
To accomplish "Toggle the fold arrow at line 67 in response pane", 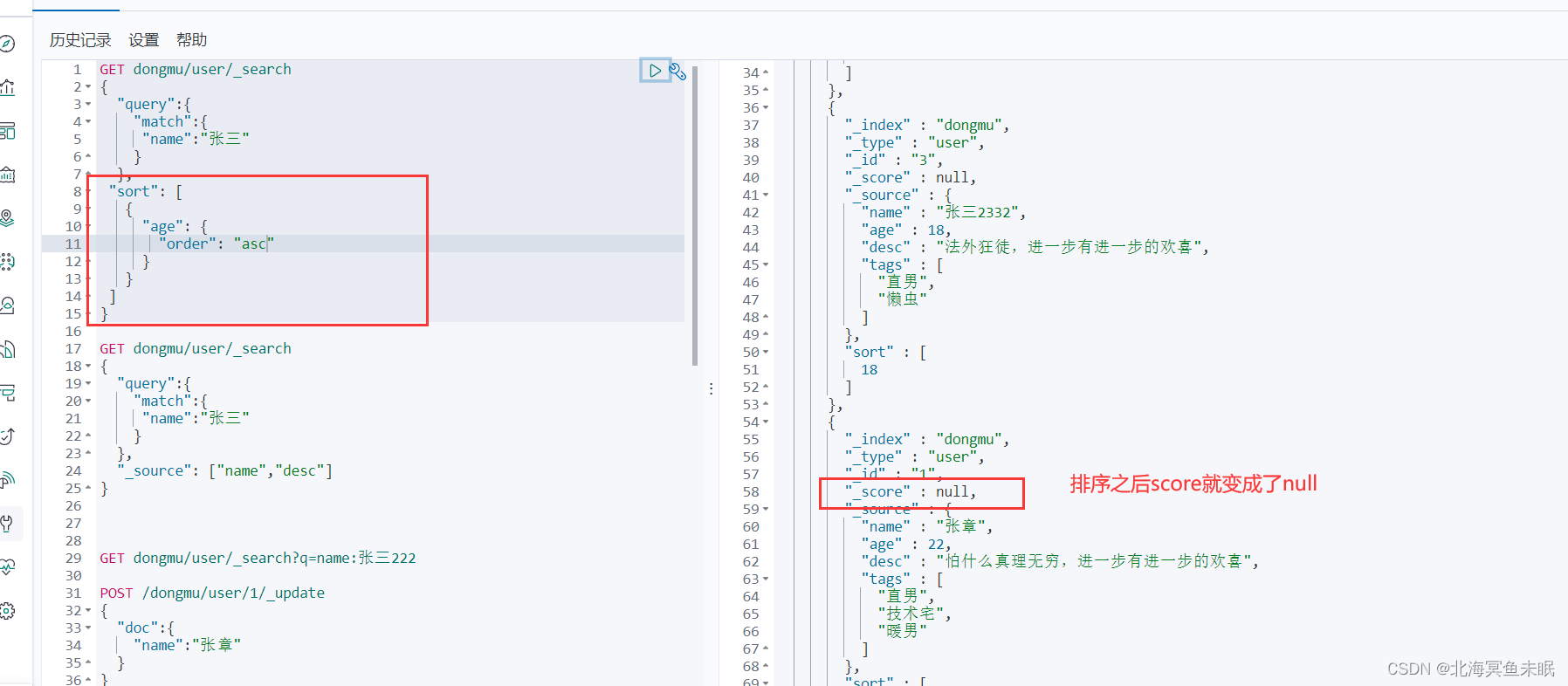I will click(x=766, y=649).
